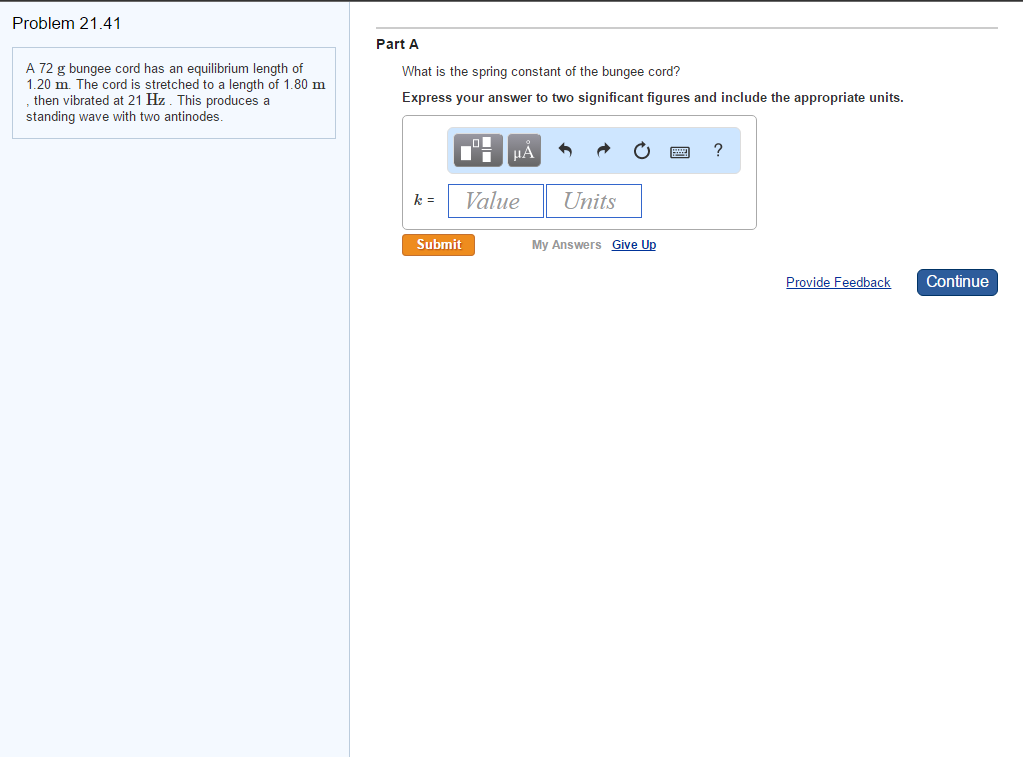
Task: Focus the Units input field
Action: tap(594, 201)
